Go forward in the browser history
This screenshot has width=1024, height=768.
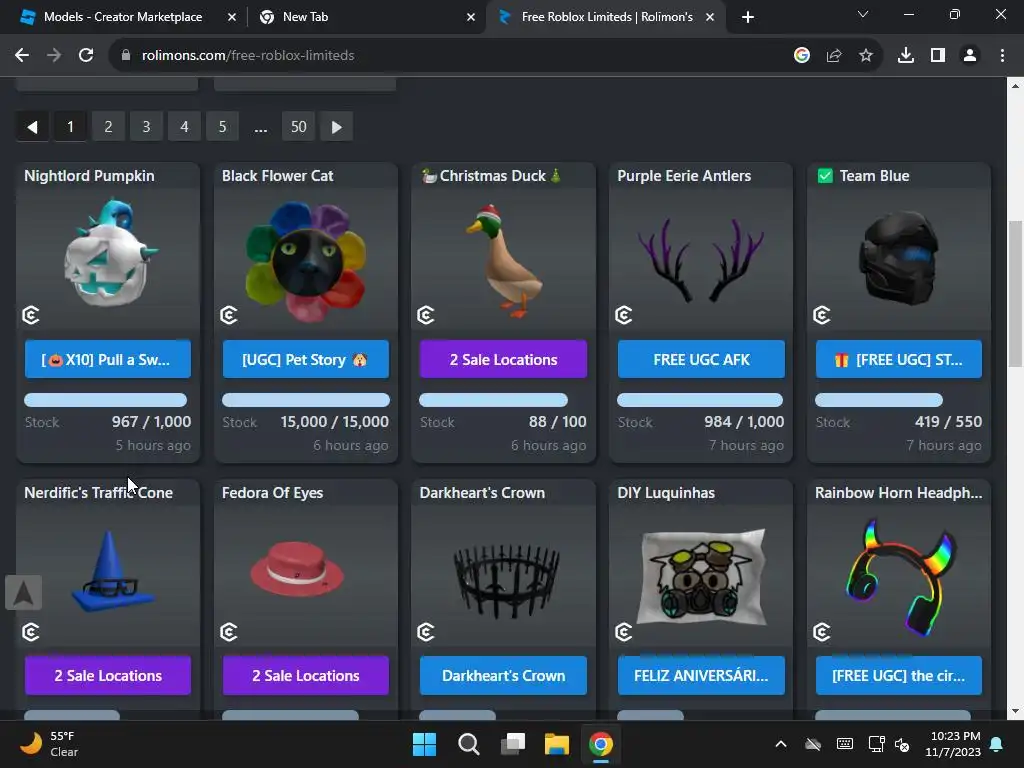(54, 56)
